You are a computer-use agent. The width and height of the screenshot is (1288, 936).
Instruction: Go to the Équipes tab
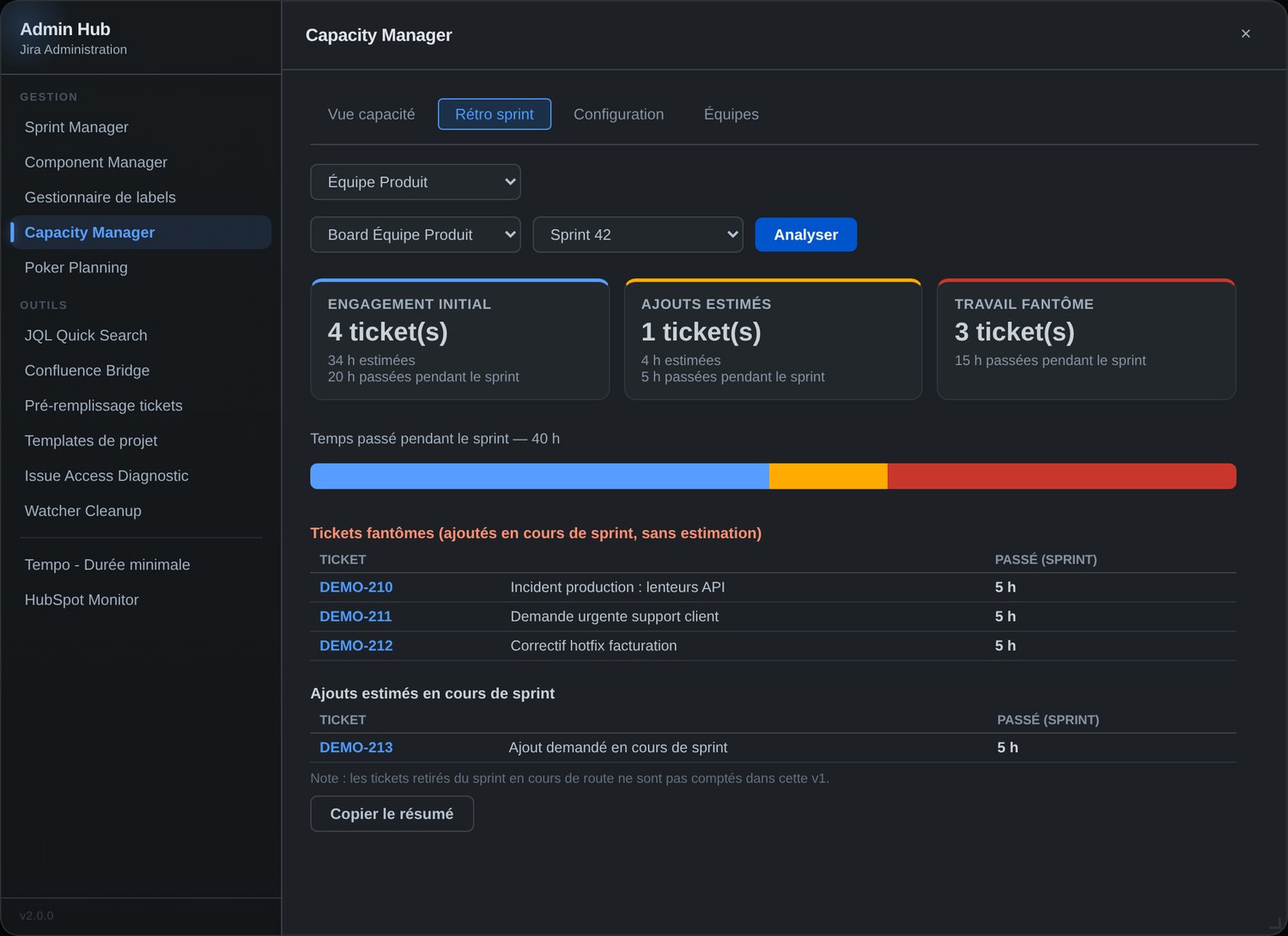pos(731,114)
